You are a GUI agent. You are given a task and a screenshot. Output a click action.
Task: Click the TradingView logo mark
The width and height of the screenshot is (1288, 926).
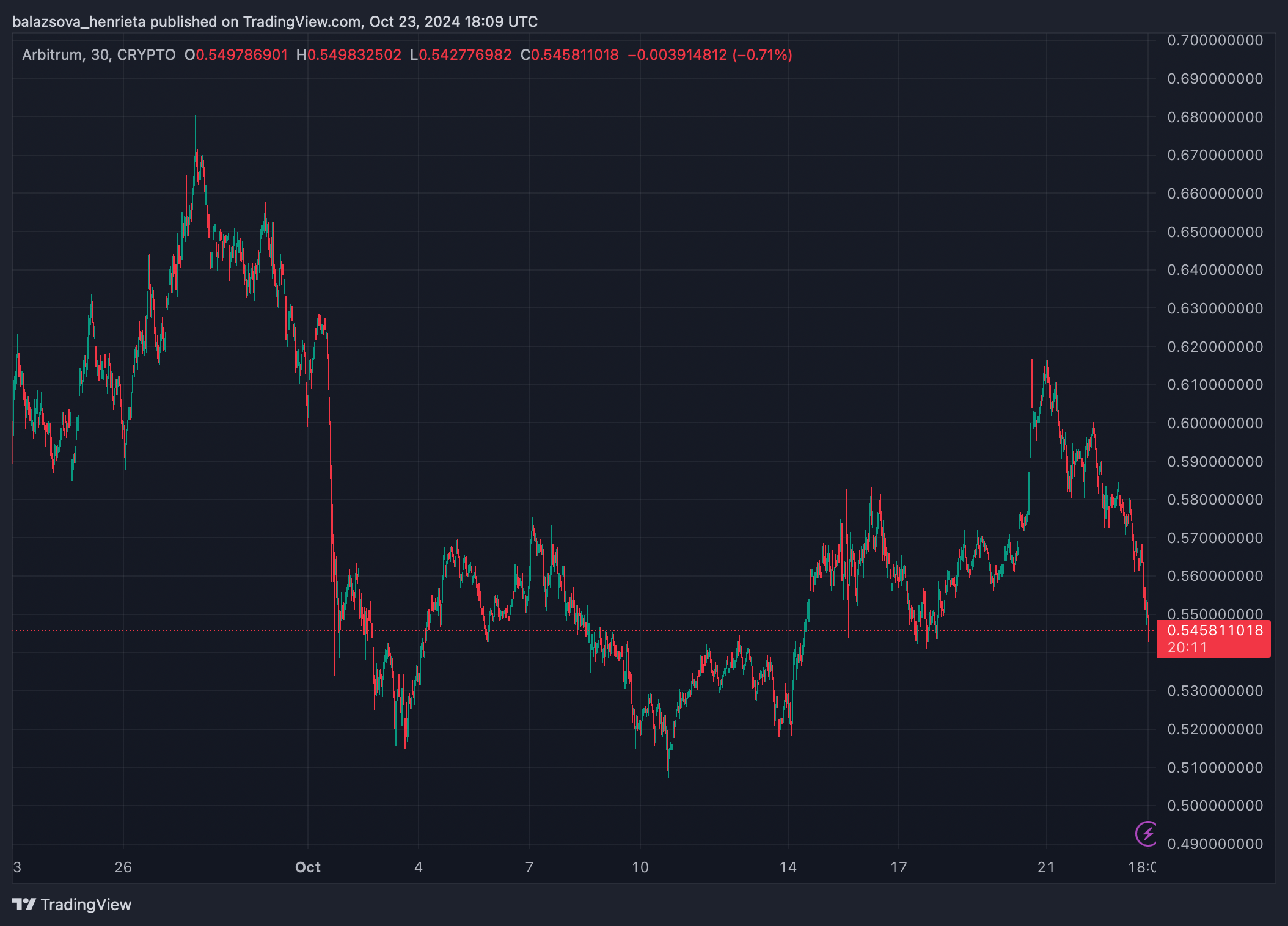click(x=24, y=904)
